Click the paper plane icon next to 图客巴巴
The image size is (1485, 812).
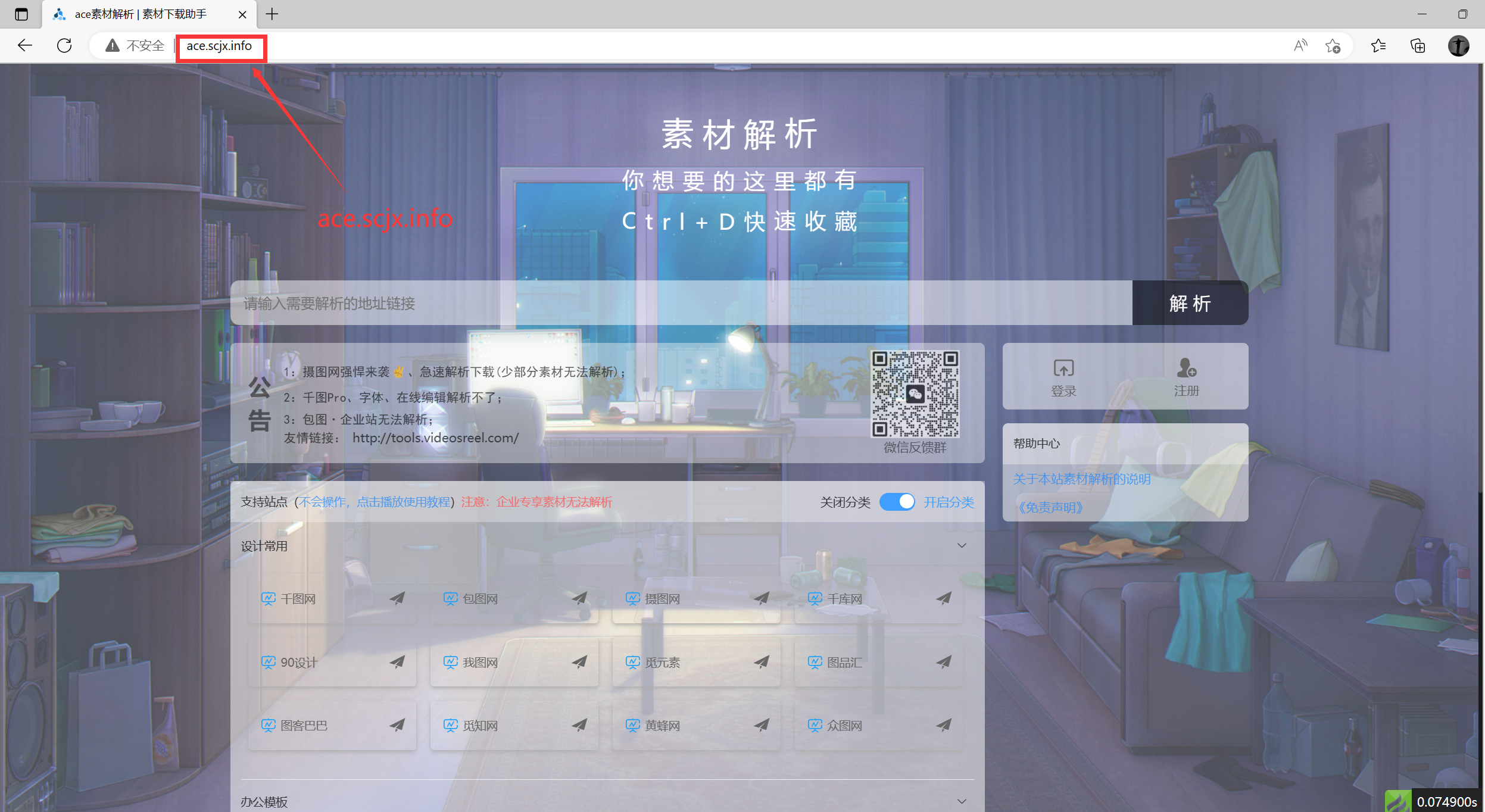point(397,725)
